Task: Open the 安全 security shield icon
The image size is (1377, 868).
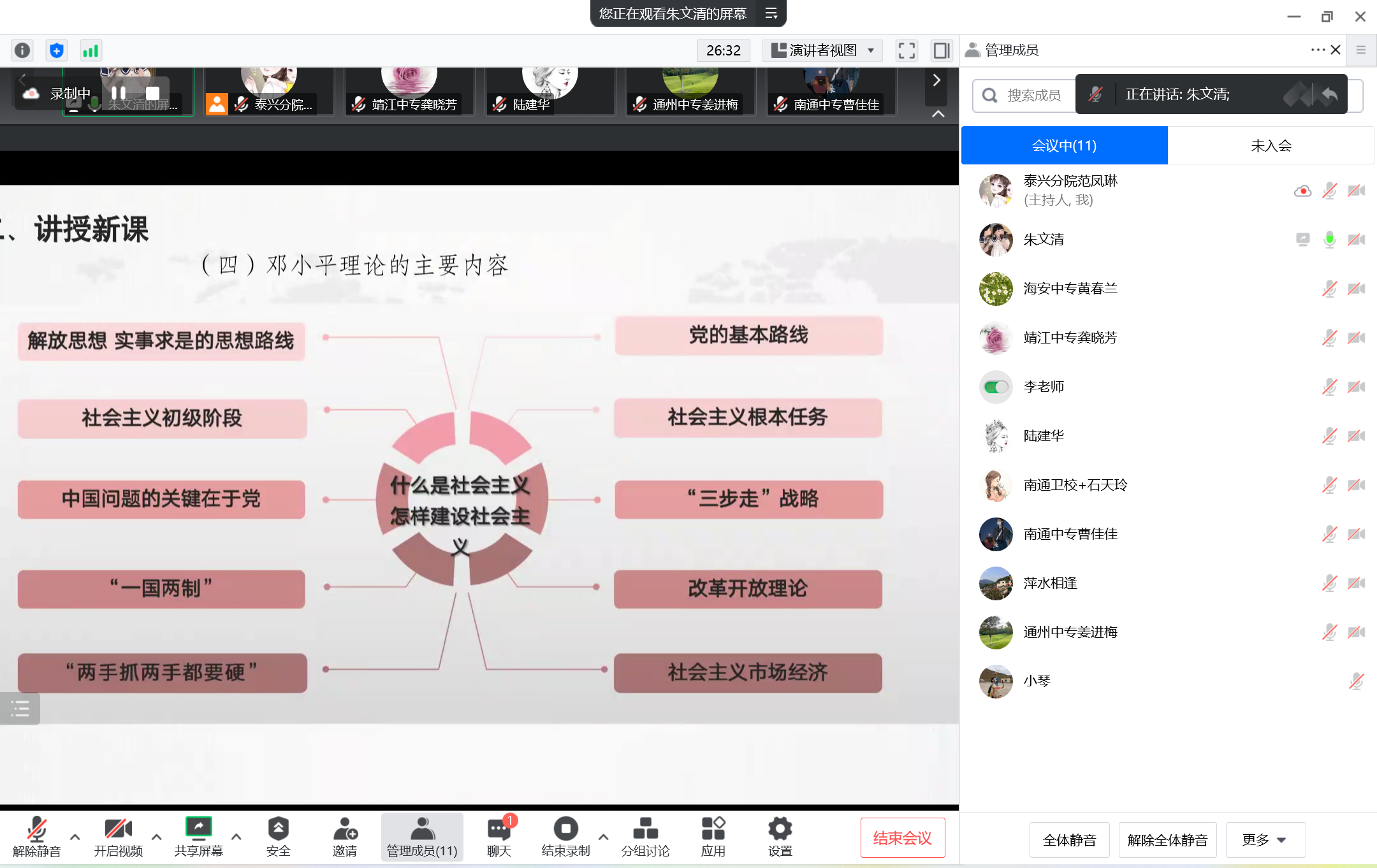Action: click(x=278, y=829)
